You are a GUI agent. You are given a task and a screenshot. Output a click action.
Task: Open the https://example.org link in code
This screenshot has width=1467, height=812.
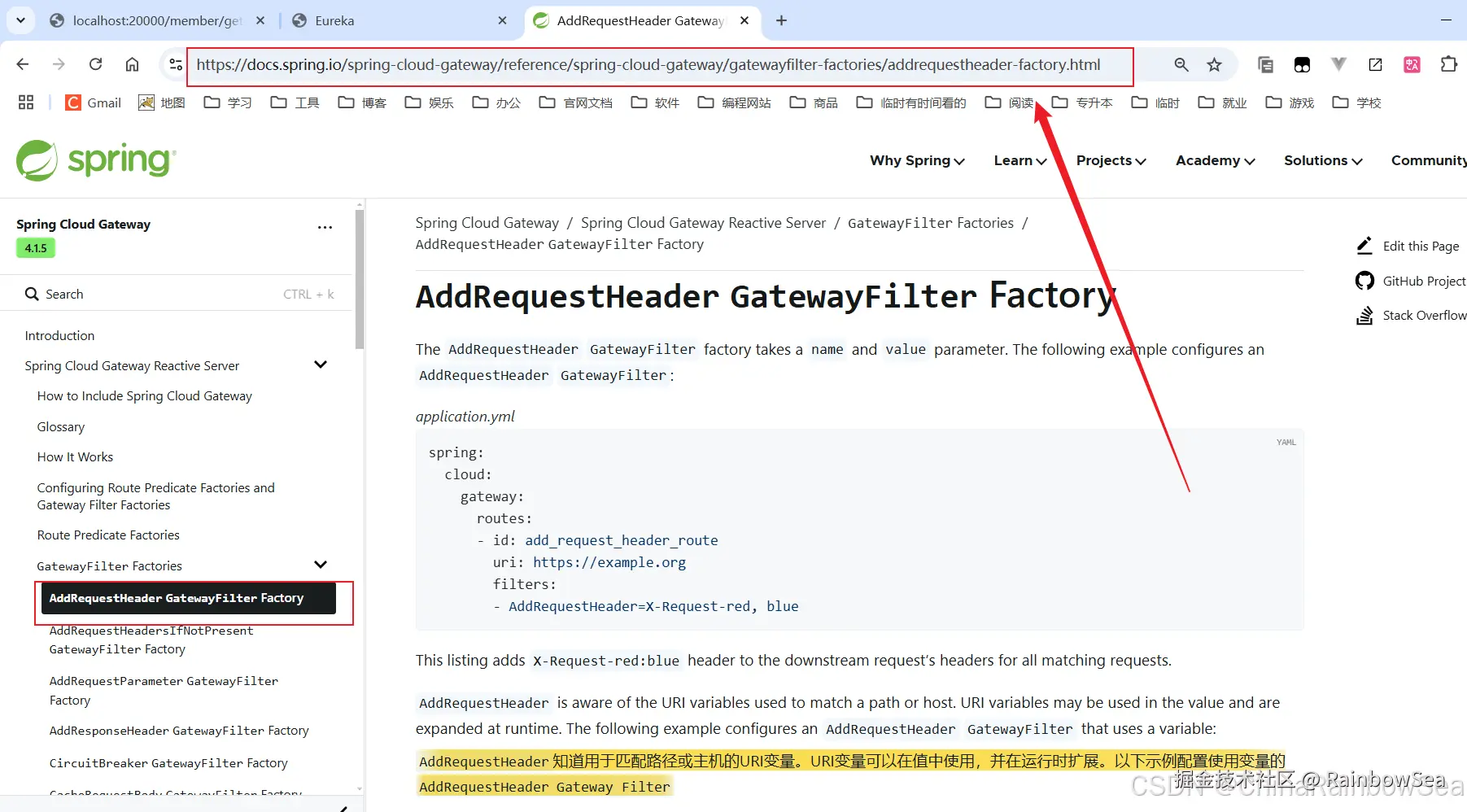point(609,562)
